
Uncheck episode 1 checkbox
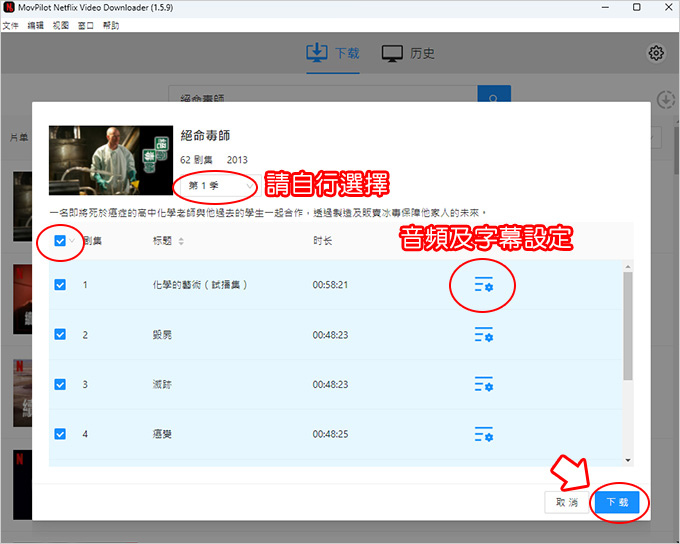click(60, 285)
